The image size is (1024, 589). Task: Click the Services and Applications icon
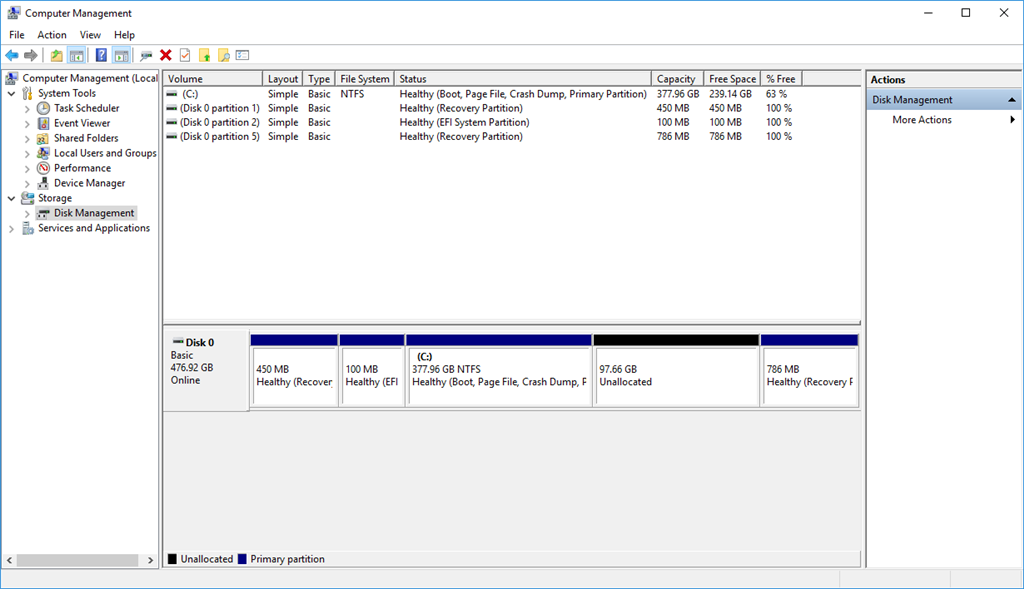pos(27,228)
